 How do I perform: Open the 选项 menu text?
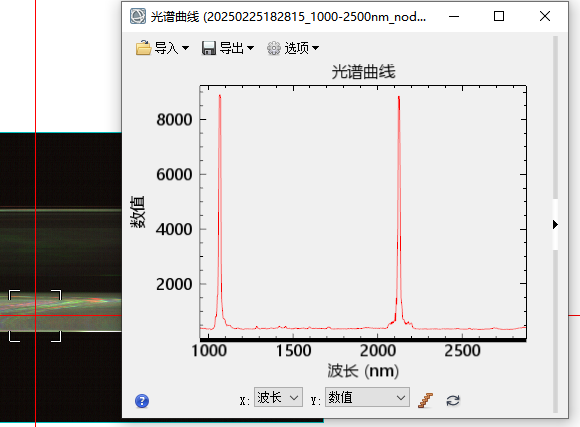[x=296, y=48]
